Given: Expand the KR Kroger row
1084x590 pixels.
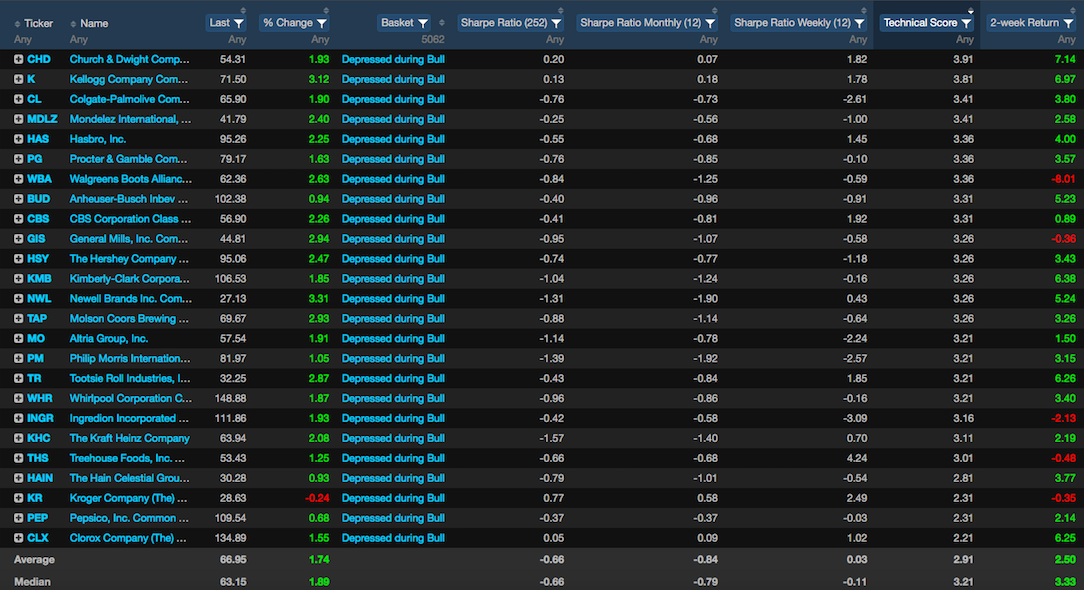Looking at the screenshot, I should click(19, 499).
